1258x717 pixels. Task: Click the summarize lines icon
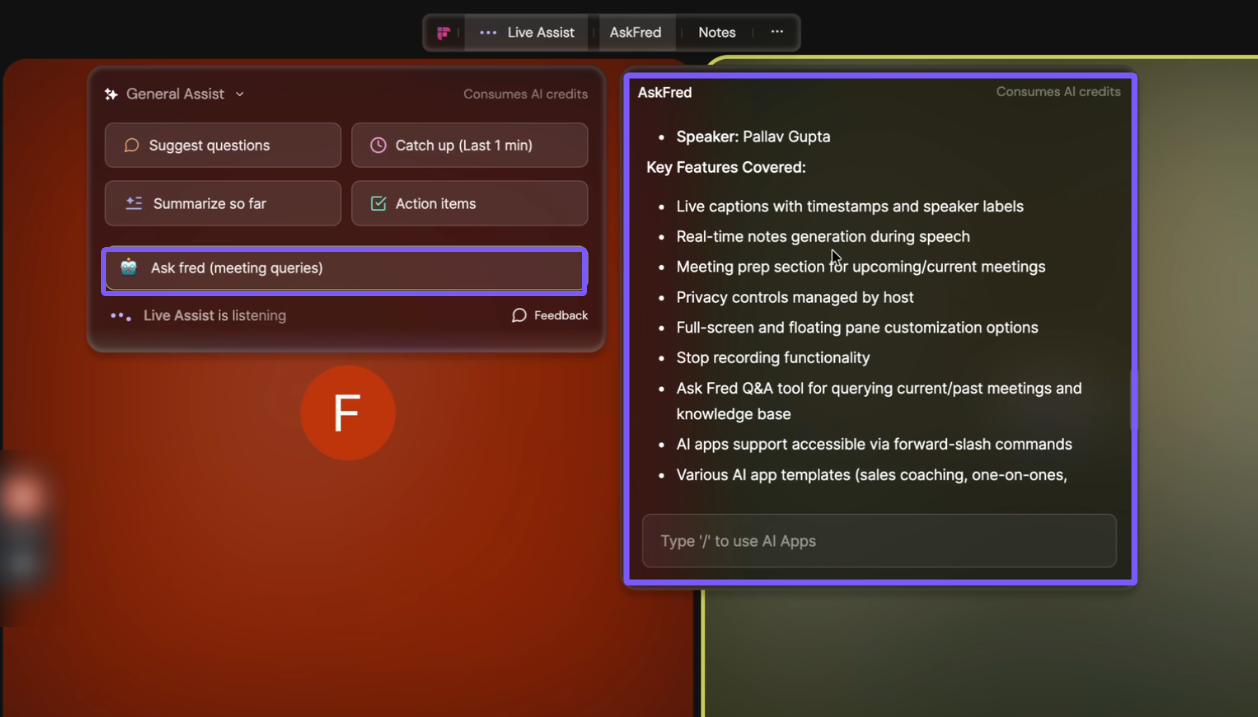pyautogui.click(x=134, y=203)
